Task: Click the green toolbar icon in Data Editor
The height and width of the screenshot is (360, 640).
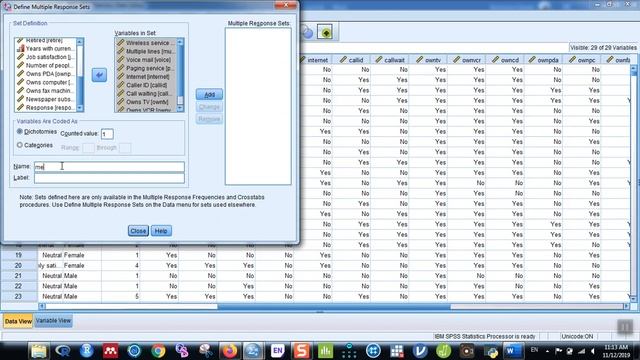Action: click(x=325, y=32)
